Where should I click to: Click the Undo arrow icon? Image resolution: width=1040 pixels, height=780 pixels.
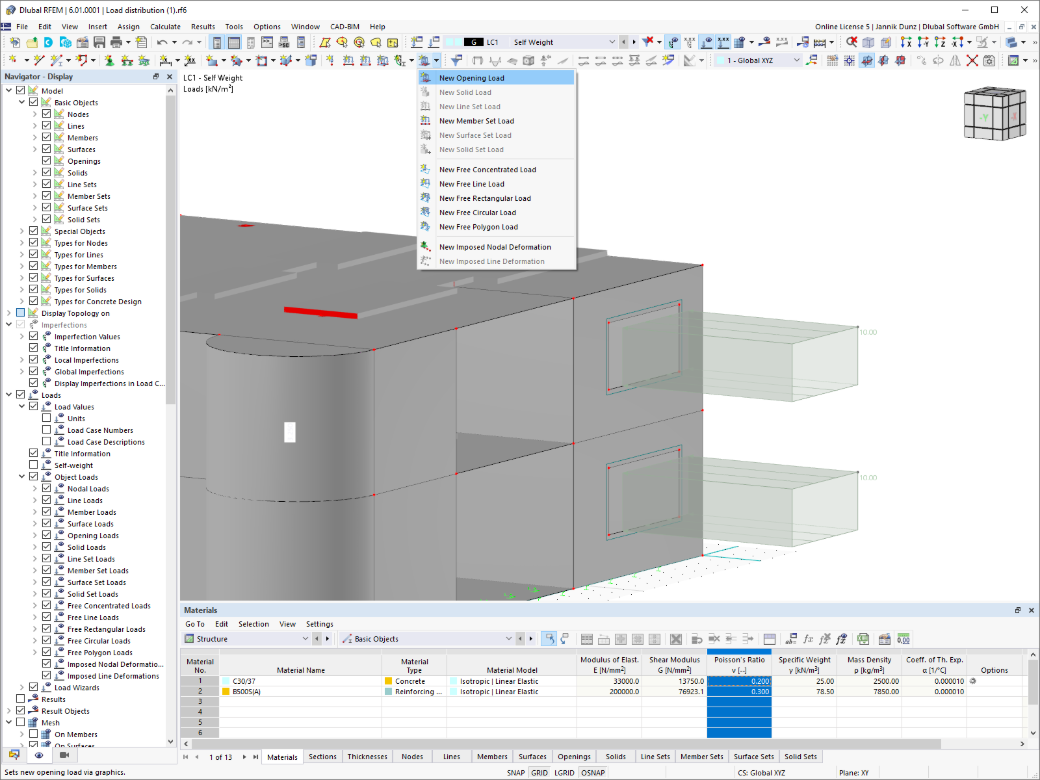click(x=162, y=42)
